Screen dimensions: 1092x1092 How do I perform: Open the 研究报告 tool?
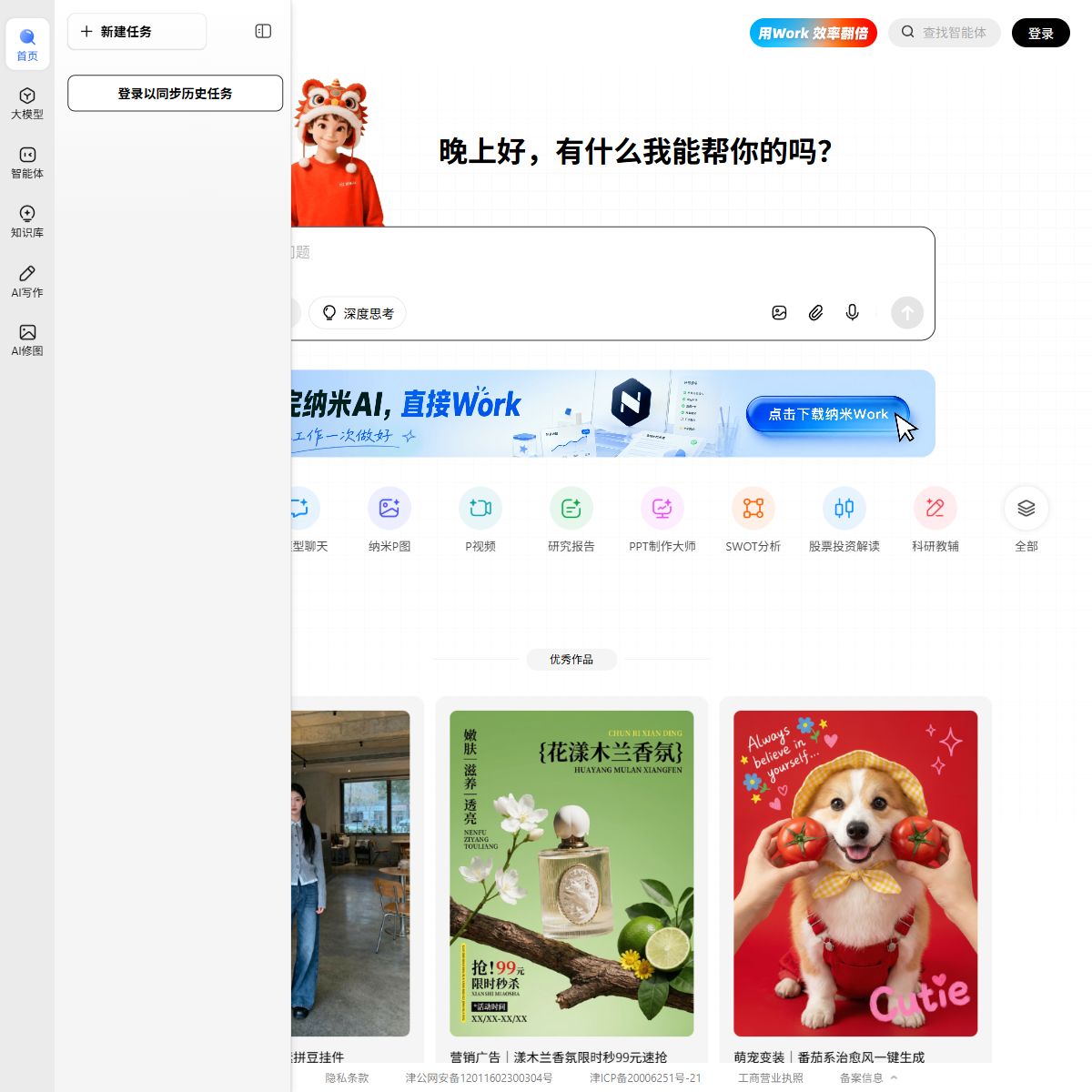pyautogui.click(x=571, y=521)
